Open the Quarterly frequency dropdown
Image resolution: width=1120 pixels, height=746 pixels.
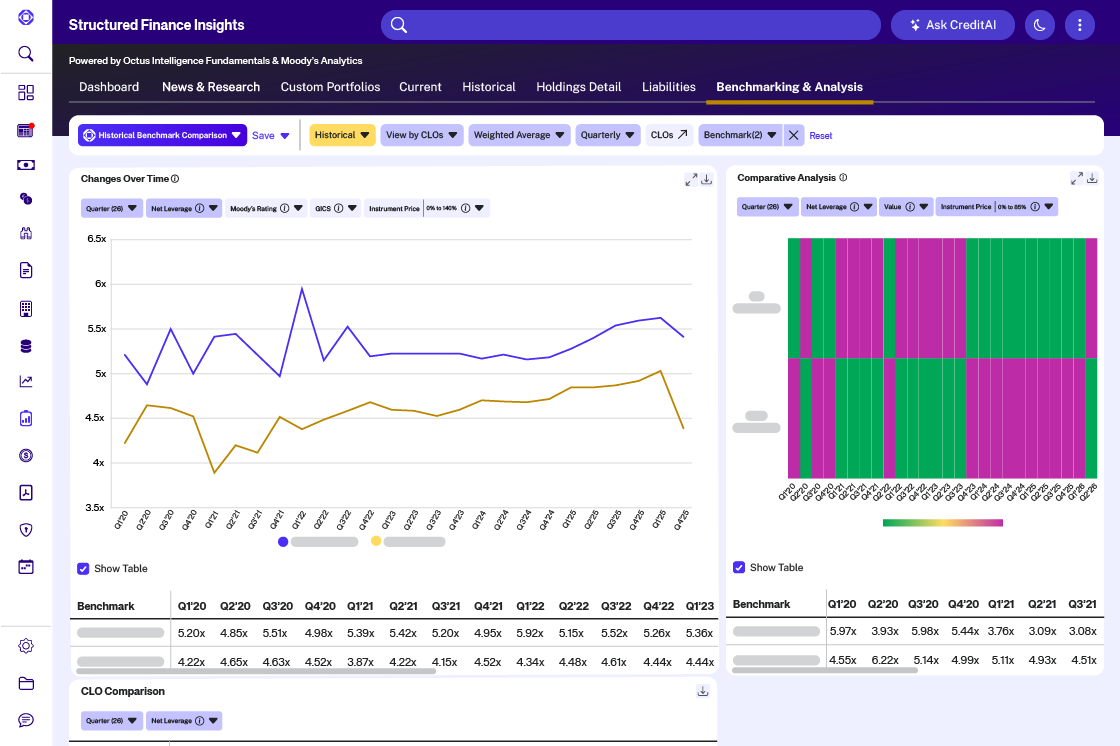[x=608, y=135]
